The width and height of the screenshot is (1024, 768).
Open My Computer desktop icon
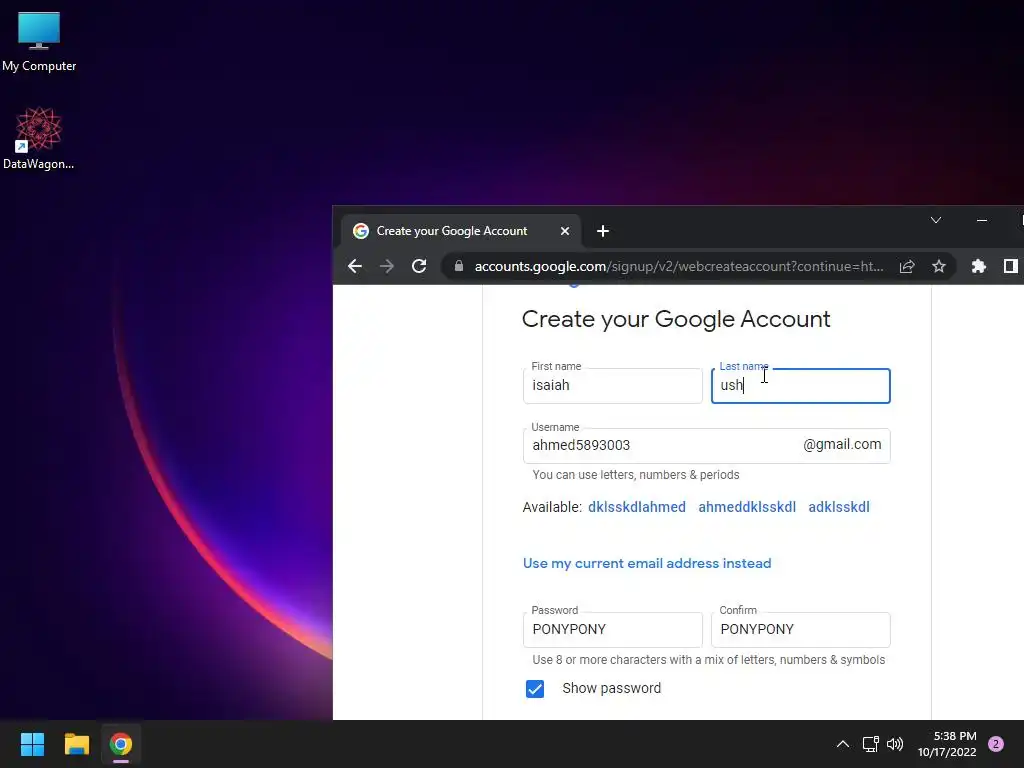point(39,42)
